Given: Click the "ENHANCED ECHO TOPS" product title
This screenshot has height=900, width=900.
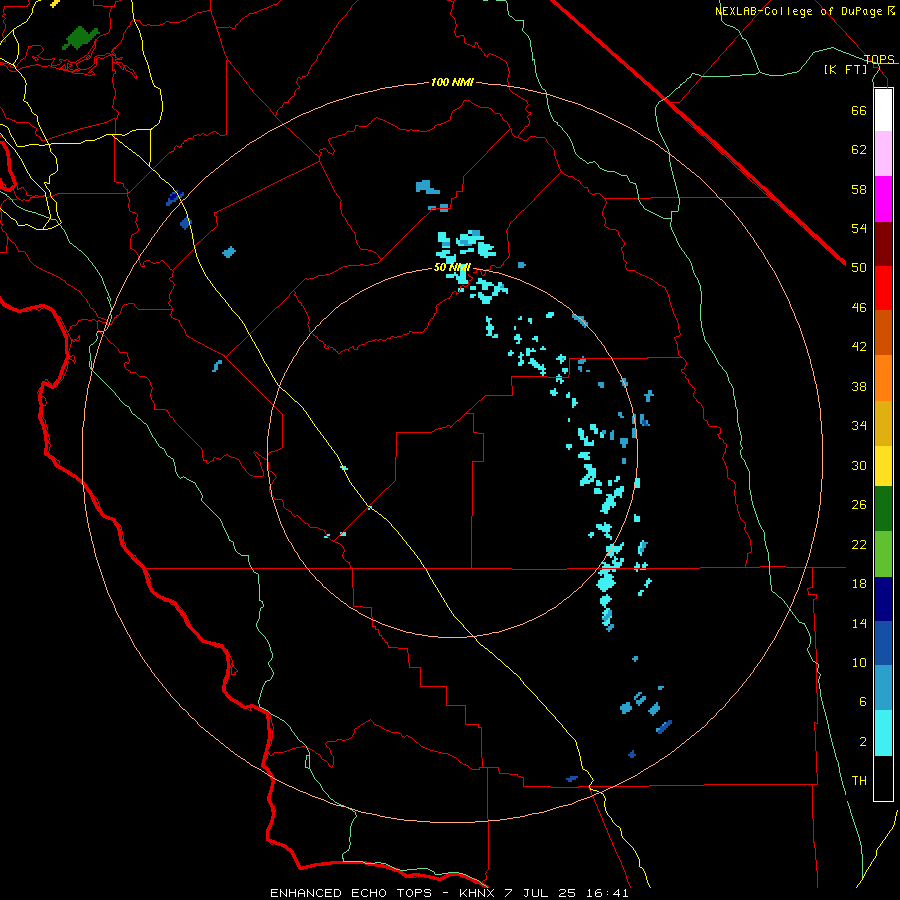Looking at the screenshot, I should click(351, 893).
